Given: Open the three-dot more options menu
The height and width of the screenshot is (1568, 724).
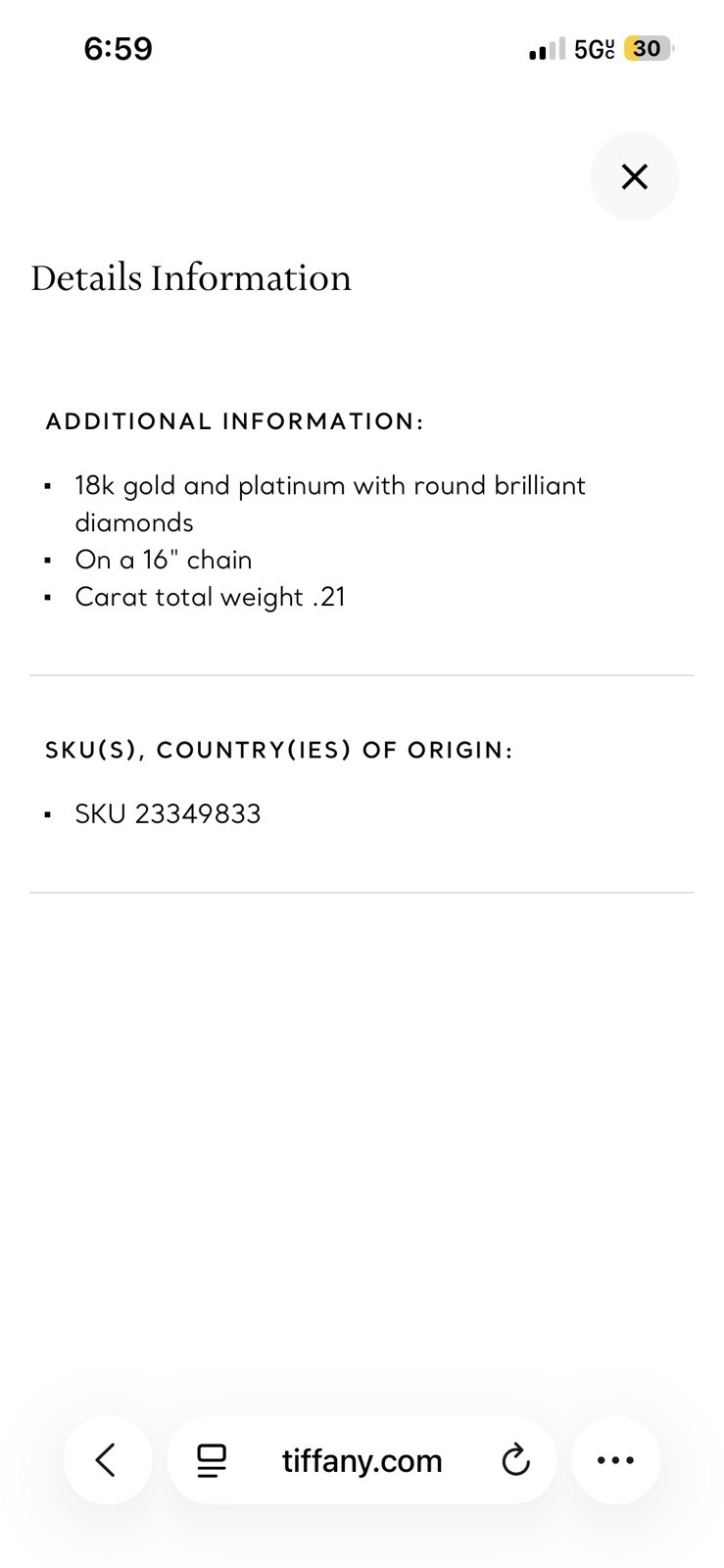Looking at the screenshot, I should (615, 1460).
